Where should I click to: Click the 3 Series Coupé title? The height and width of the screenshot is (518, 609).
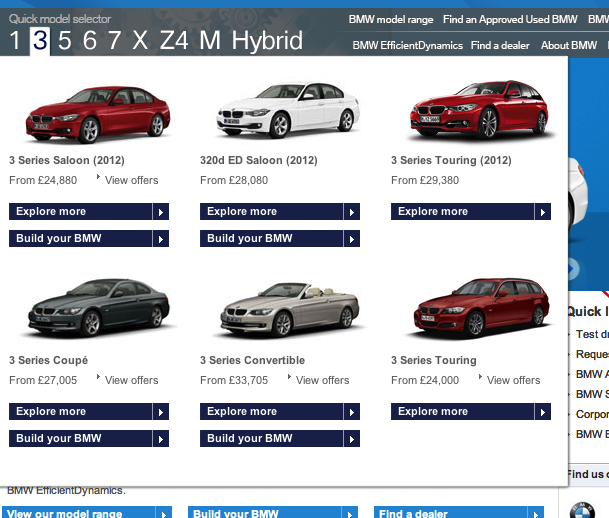49,360
